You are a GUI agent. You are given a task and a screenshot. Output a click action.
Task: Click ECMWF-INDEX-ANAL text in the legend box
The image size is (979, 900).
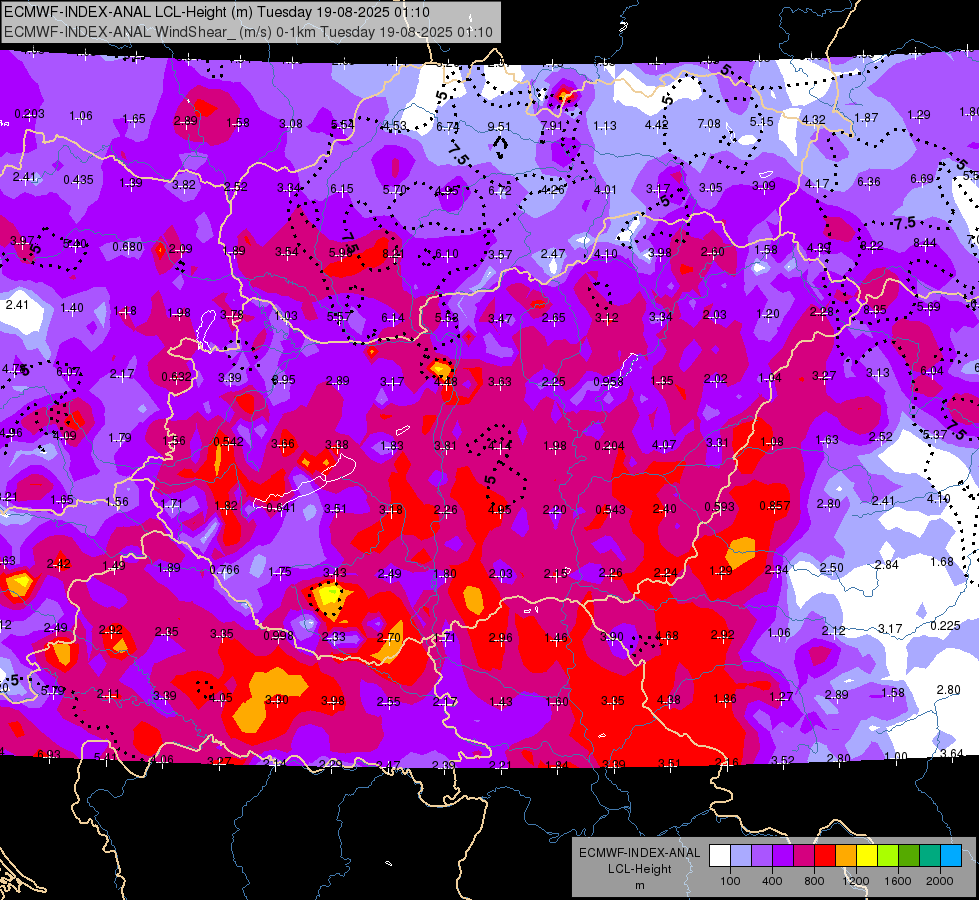(639, 853)
